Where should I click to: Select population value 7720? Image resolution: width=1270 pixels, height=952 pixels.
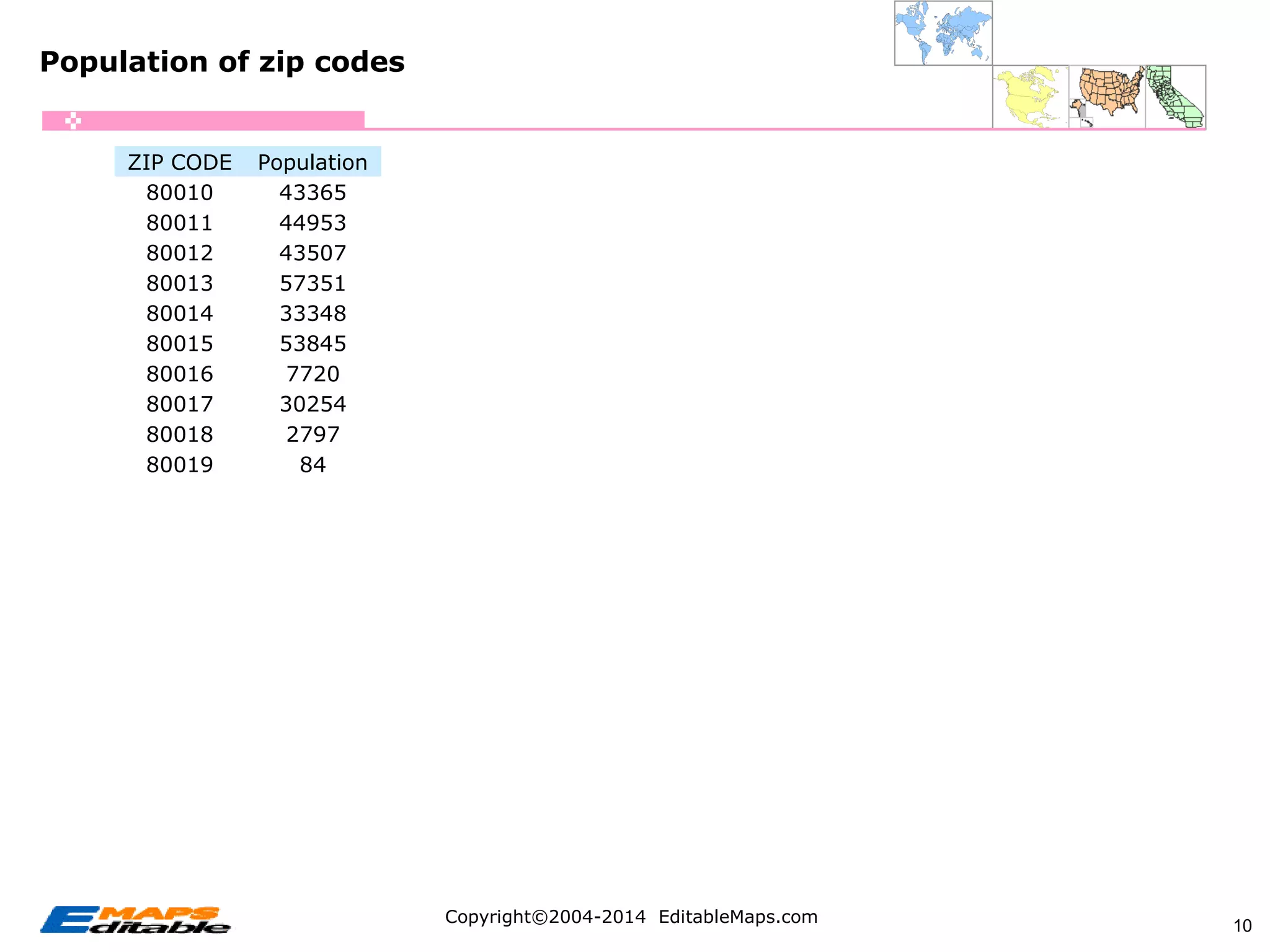[x=313, y=374]
